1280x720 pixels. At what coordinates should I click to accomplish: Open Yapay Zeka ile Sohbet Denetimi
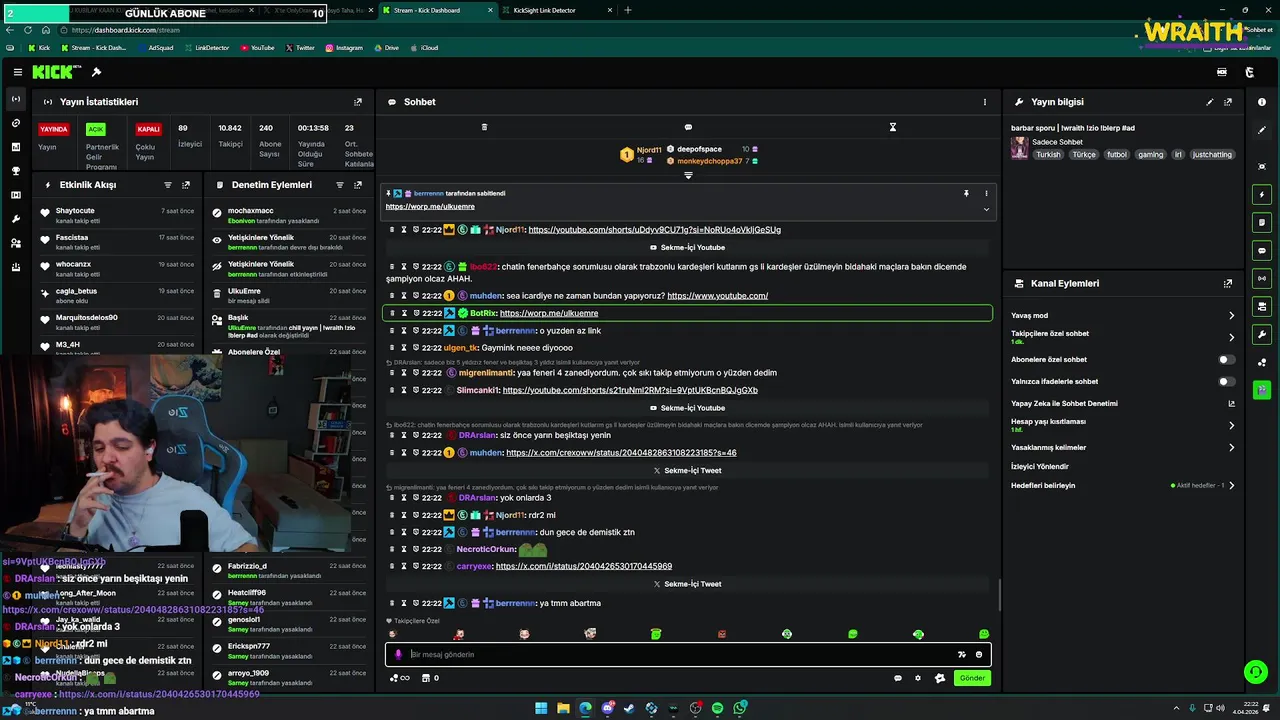(1123, 404)
